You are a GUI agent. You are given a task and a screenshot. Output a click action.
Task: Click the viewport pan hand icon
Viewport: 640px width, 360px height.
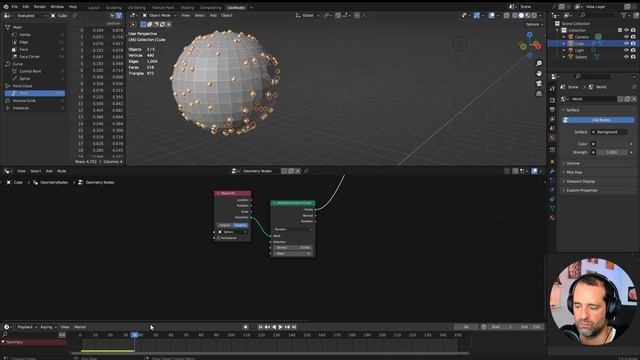539,73
